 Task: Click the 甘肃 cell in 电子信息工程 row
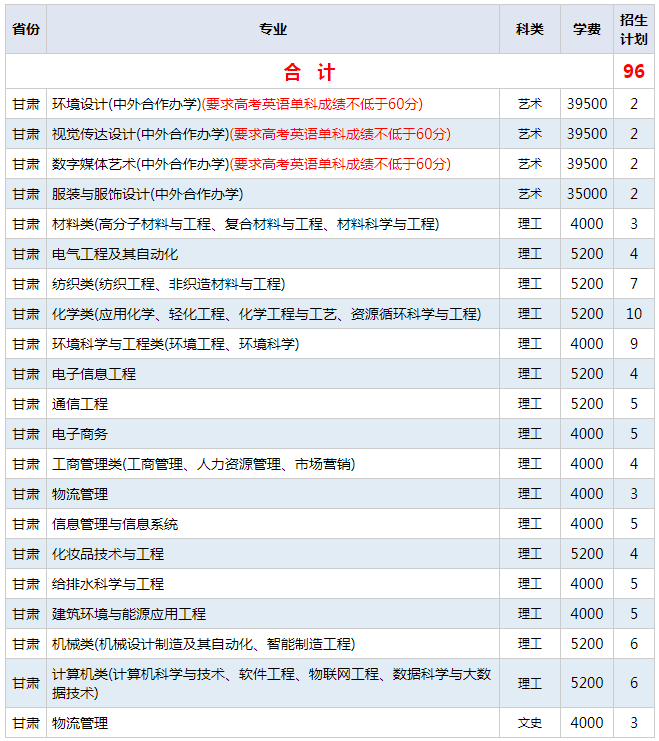26,374
